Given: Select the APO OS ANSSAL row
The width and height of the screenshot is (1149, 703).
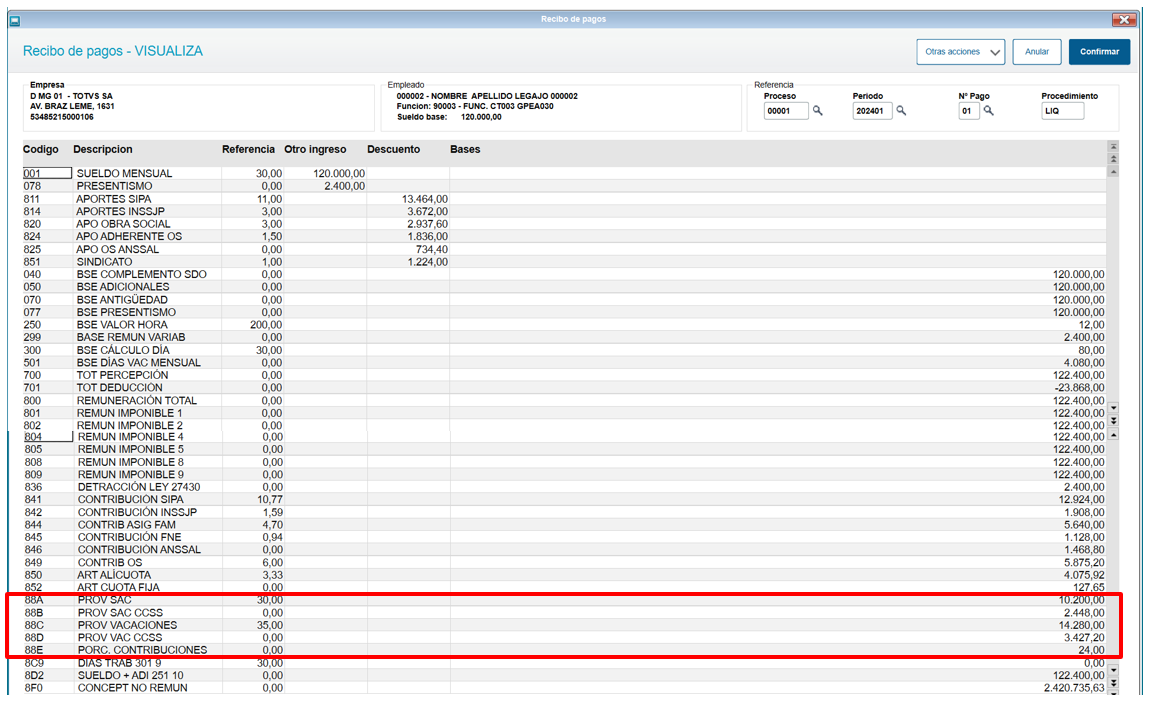Looking at the screenshot, I should click(564, 249).
